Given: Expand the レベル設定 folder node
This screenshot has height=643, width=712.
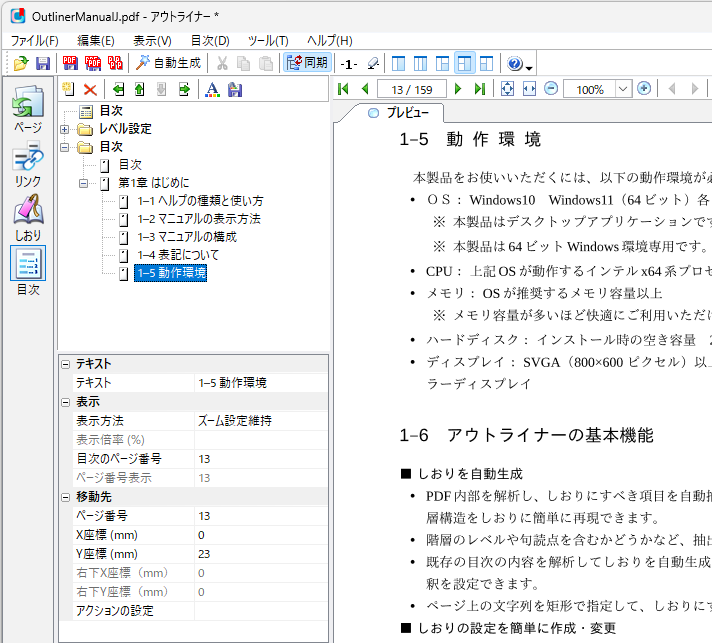Looking at the screenshot, I should (64, 129).
